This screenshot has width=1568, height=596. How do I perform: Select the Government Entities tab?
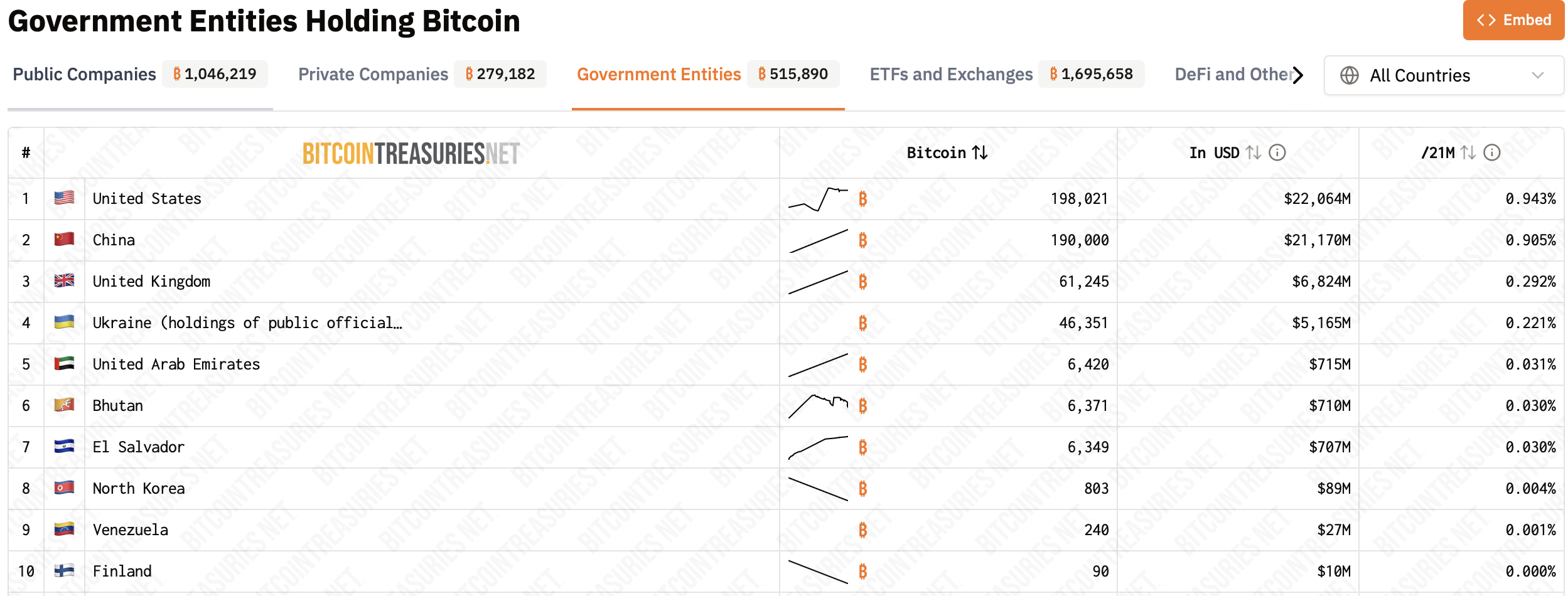click(x=658, y=74)
